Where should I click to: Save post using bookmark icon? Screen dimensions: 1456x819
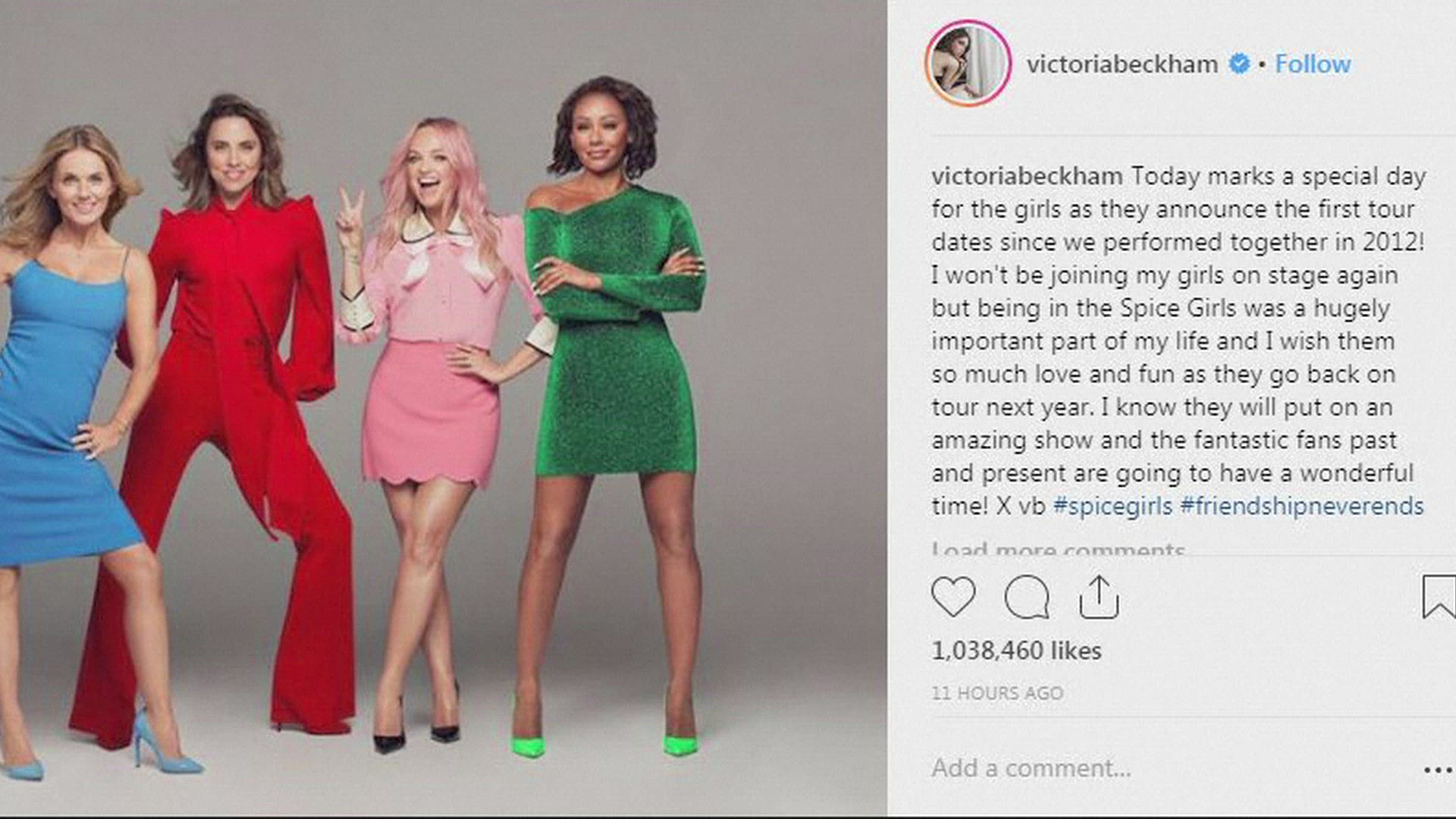point(1439,597)
